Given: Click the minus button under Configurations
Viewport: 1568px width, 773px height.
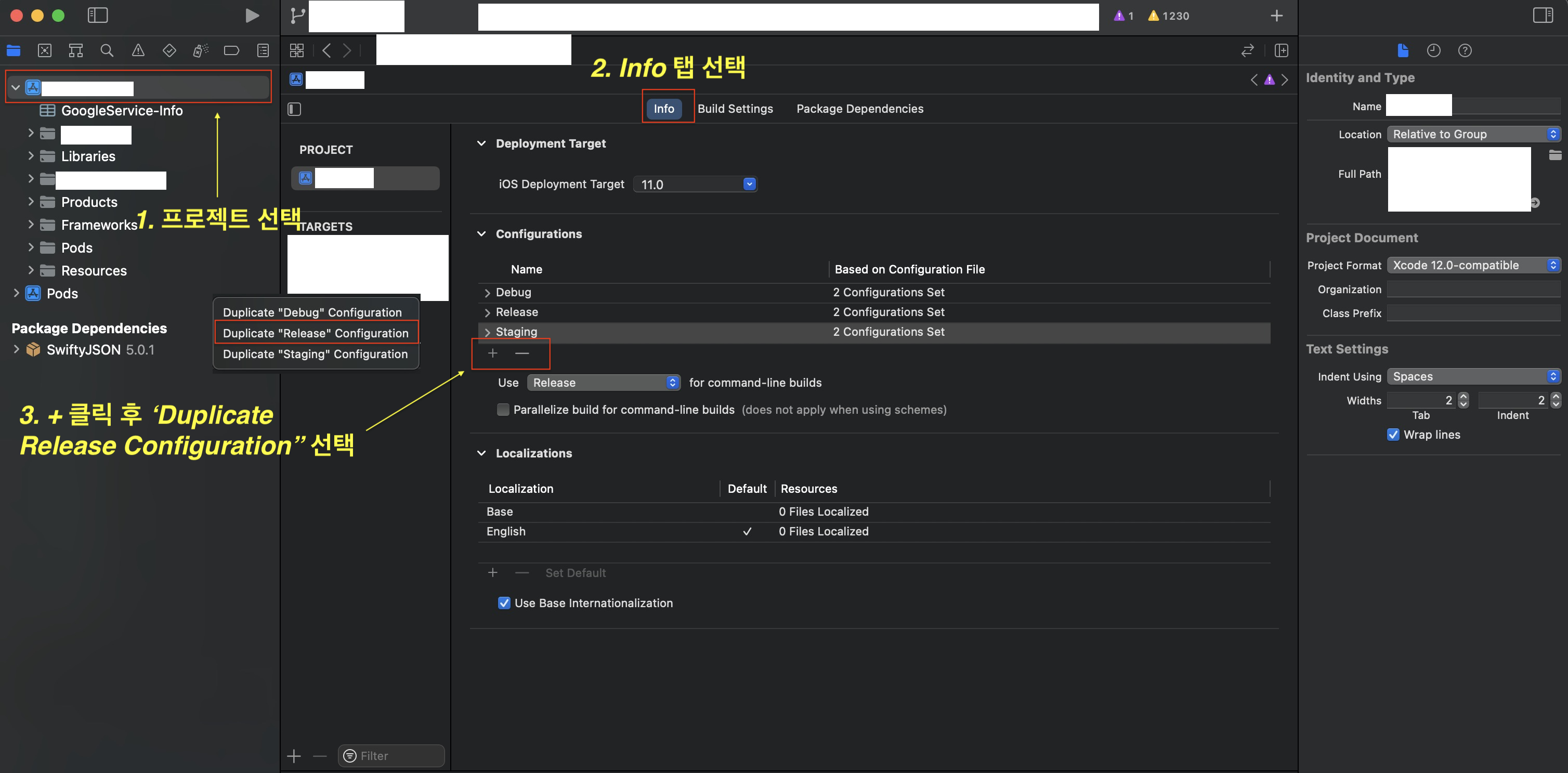Looking at the screenshot, I should (521, 353).
